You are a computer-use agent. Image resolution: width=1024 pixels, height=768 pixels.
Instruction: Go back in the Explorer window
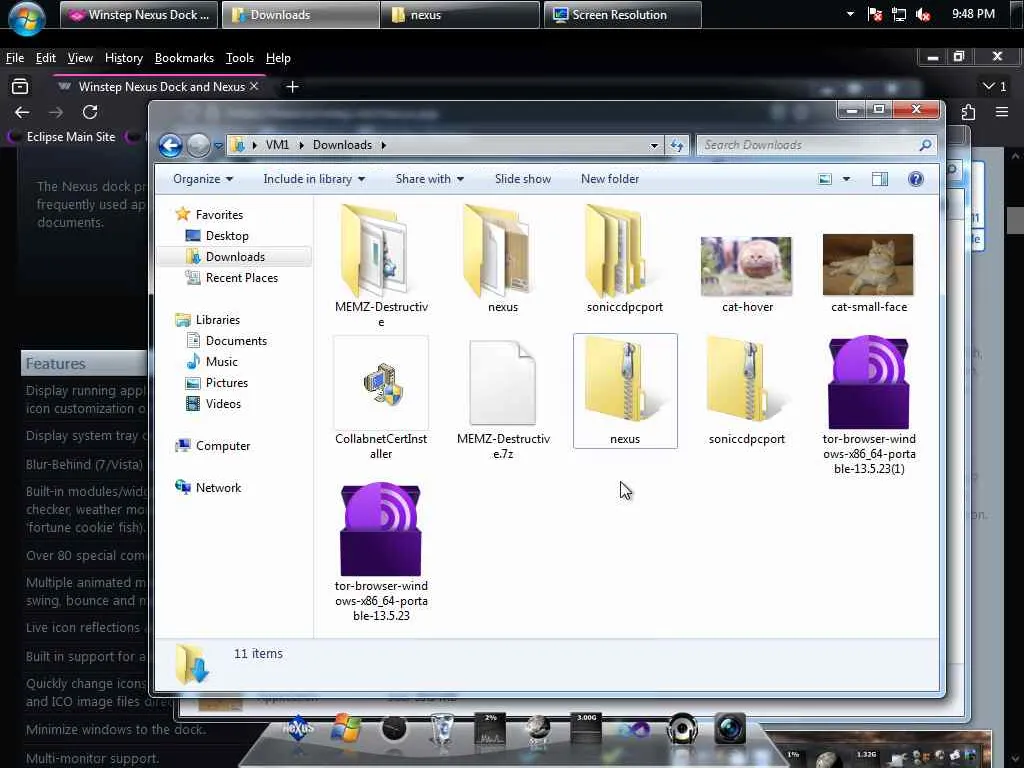coord(170,146)
